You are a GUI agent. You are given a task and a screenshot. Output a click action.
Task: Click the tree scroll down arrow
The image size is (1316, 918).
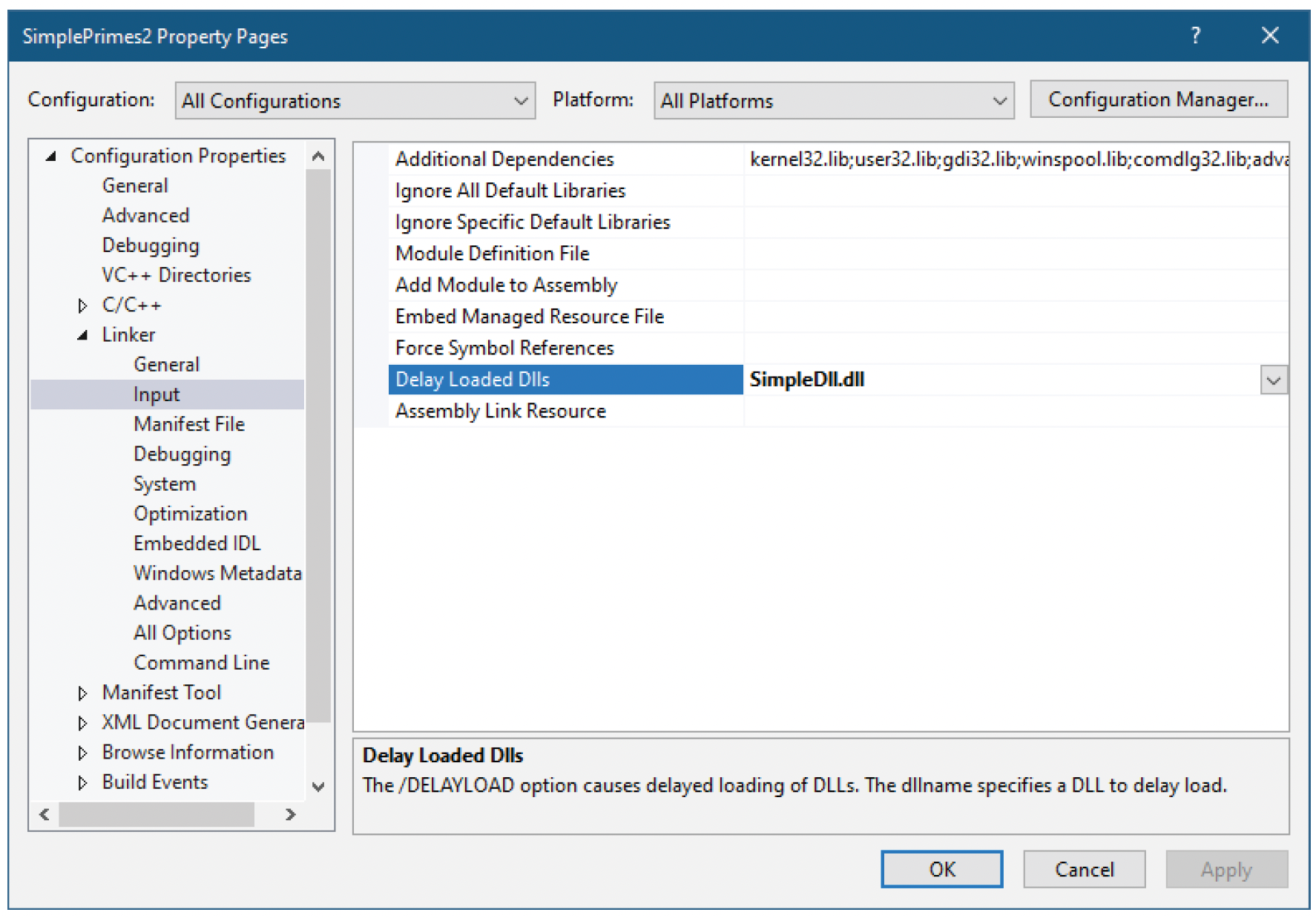[319, 787]
